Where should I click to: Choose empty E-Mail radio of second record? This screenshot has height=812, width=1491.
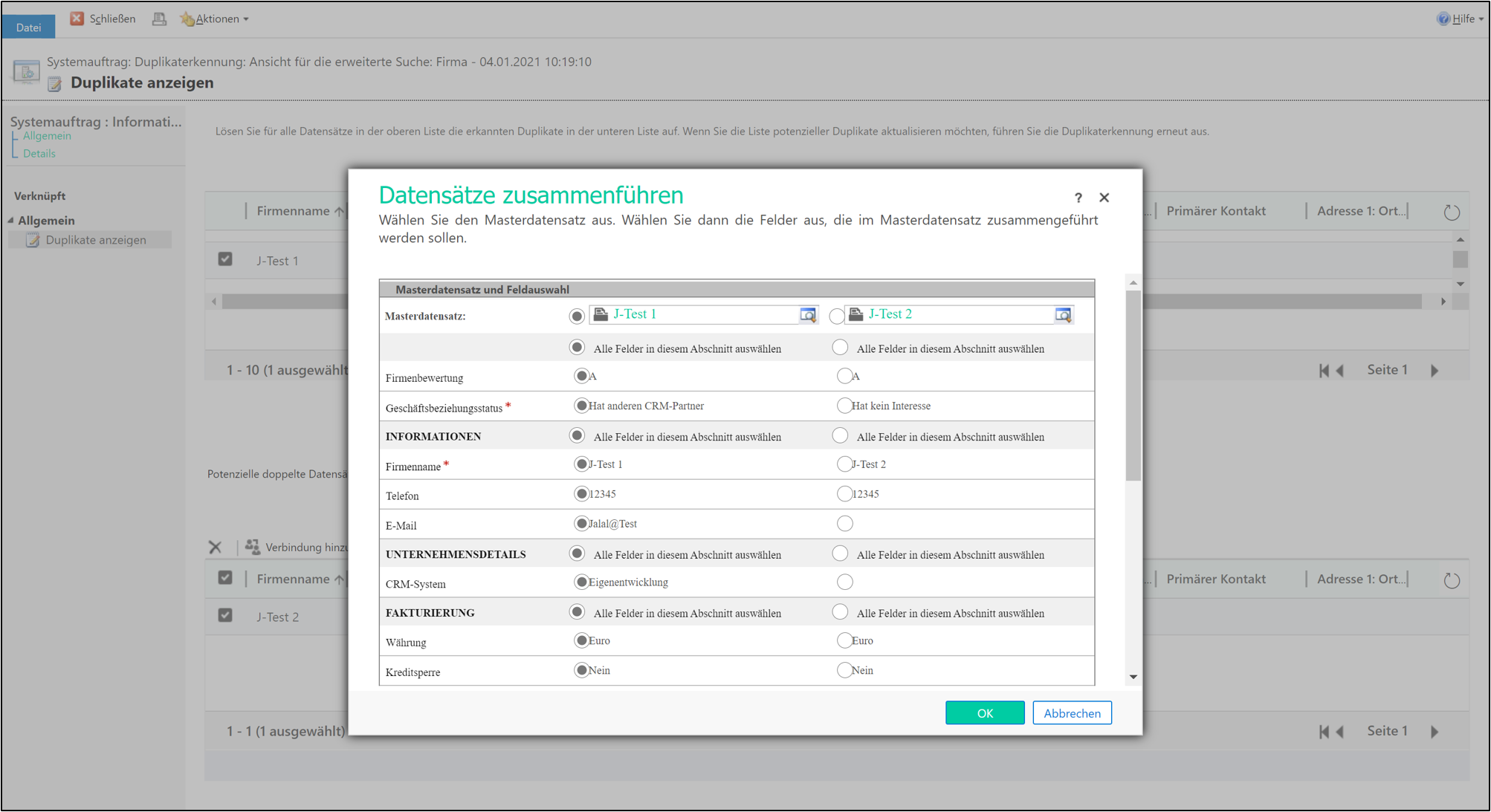[844, 524]
